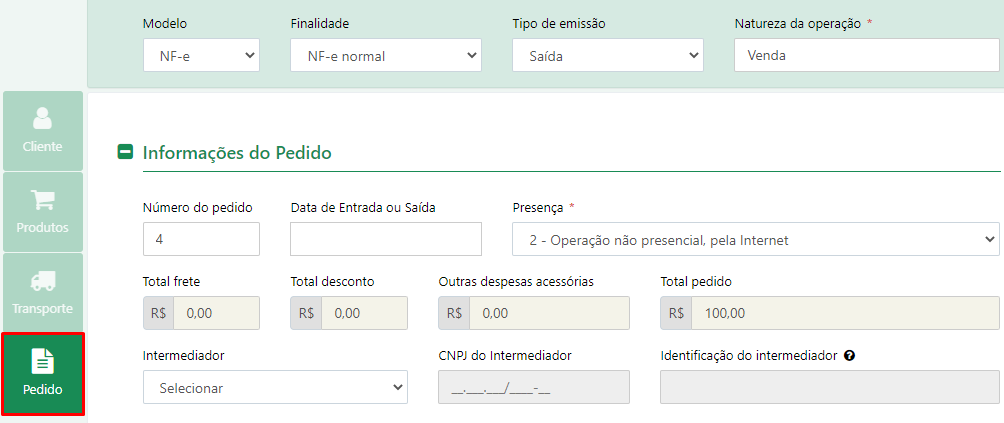Image resolution: width=1004 pixels, height=423 pixels.
Task: Click the Natureza da operação field
Action: pyautogui.click(x=866, y=56)
